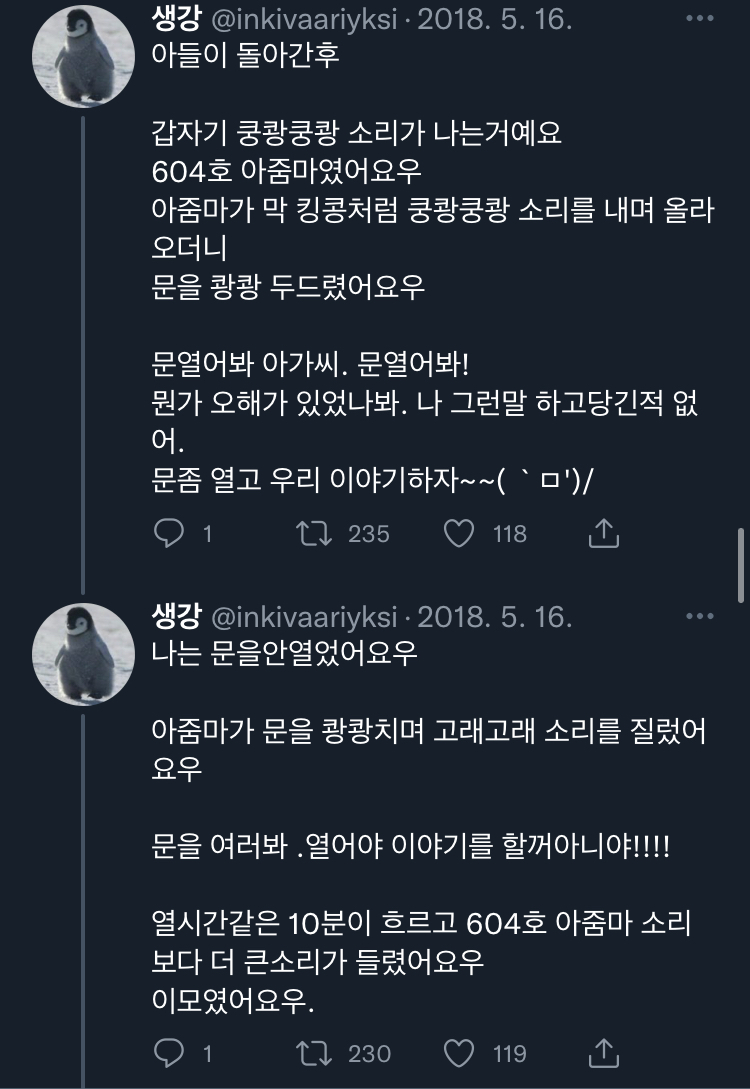Reply to the second tweet ending 이모였어요우
The width and height of the screenshot is (750, 1089).
(170, 1052)
